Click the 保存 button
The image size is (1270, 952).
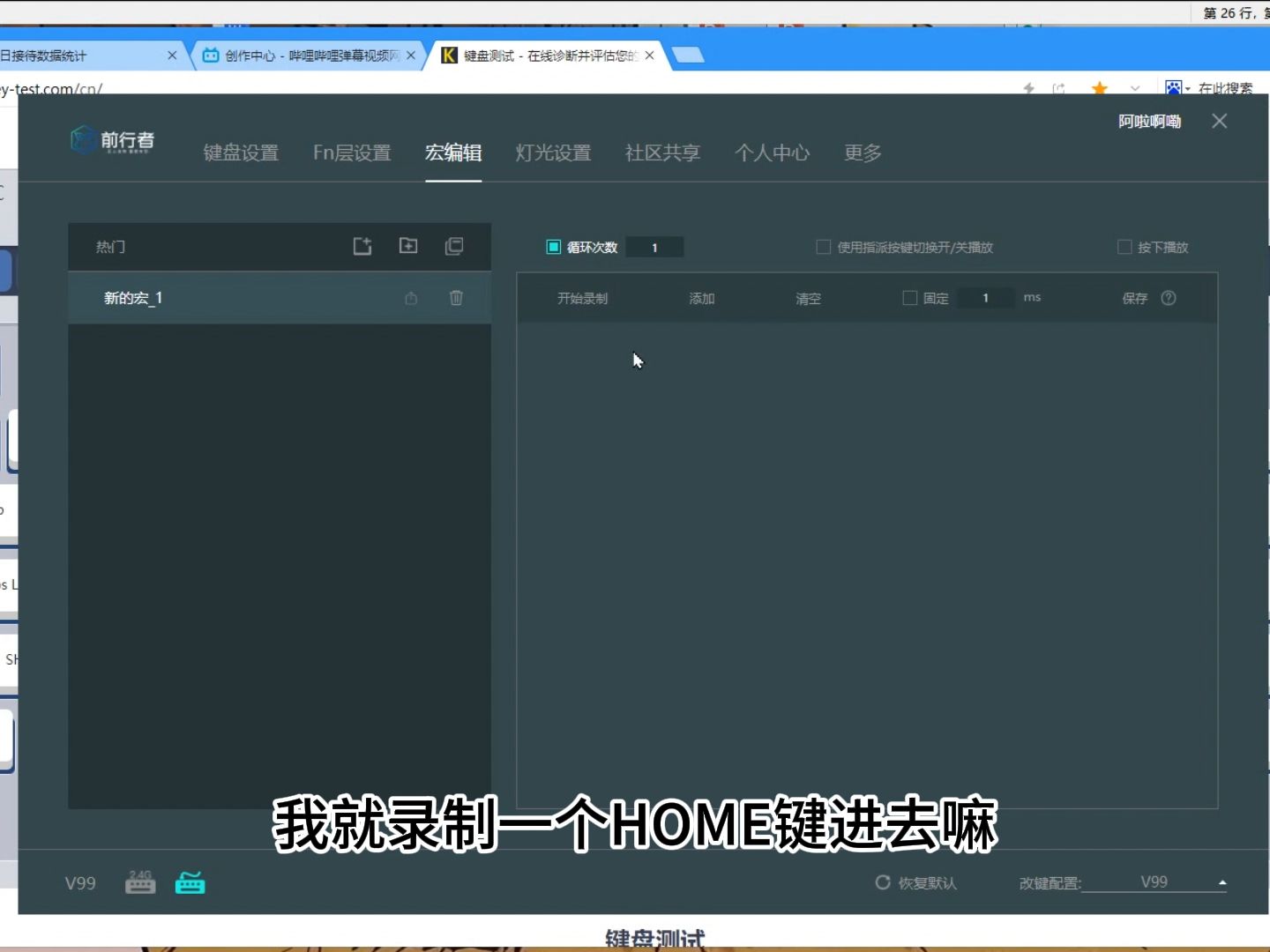1135,299
